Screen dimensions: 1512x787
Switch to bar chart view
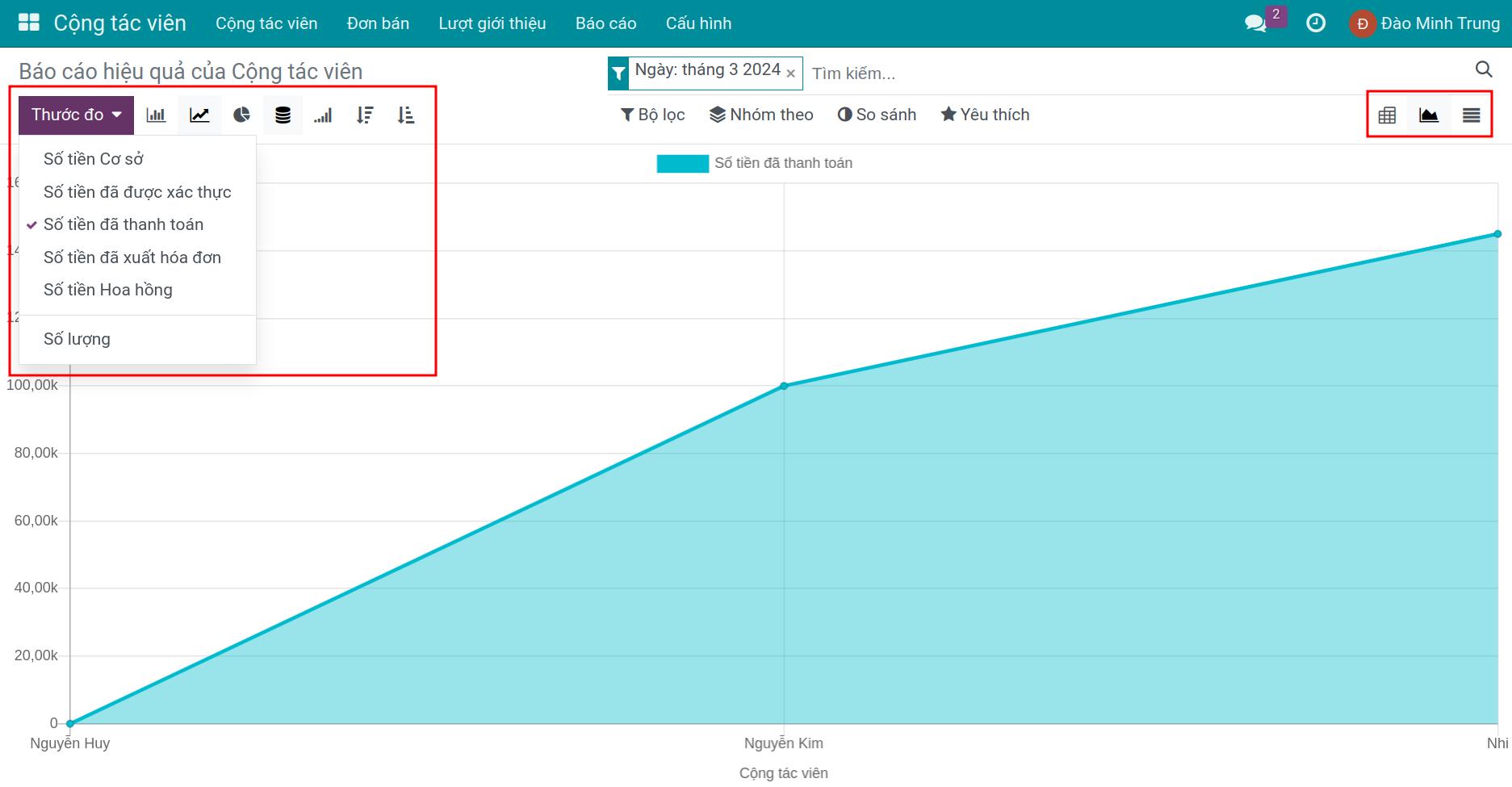pyautogui.click(x=156, y=115)
